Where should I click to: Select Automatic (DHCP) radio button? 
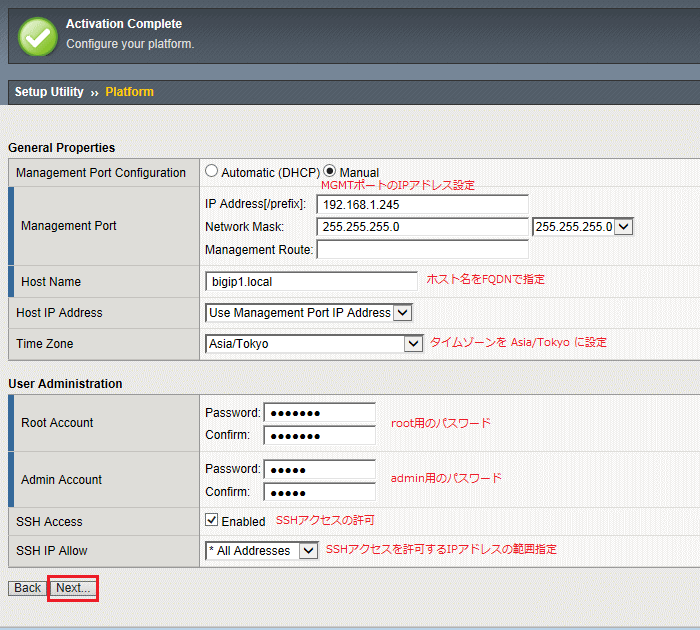[212, 172]
